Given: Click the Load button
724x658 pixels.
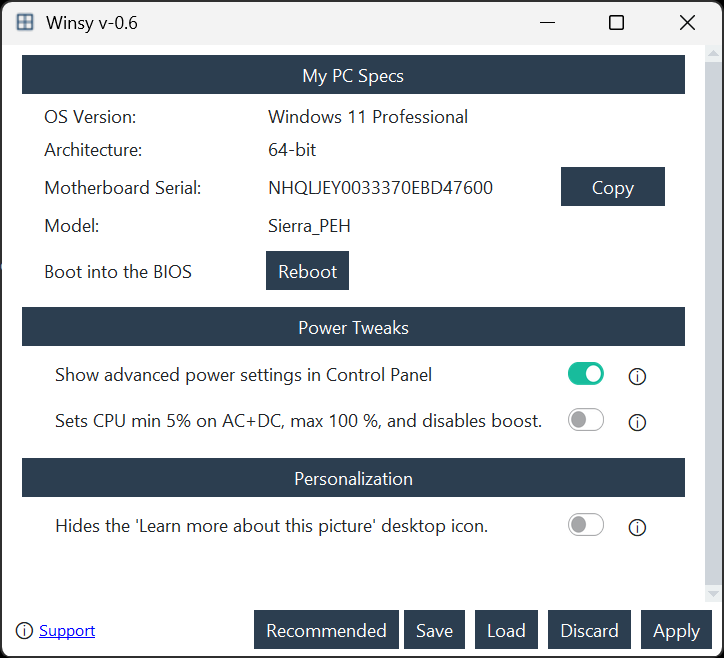Looking at the screenshot, I should [506, 630].
